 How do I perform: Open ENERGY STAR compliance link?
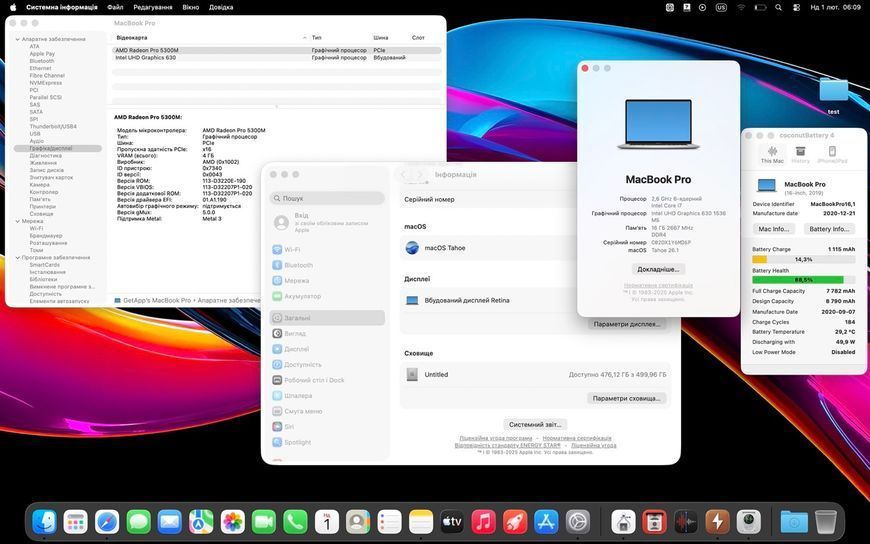pos(507,445)
